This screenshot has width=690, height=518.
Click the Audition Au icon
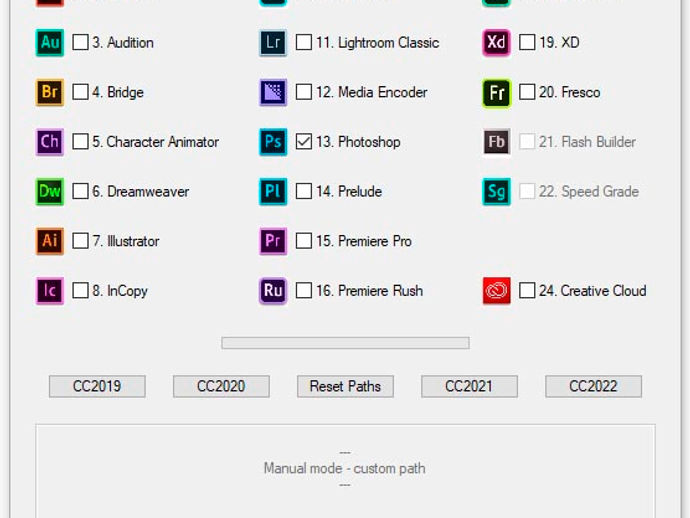click(50, 43)
